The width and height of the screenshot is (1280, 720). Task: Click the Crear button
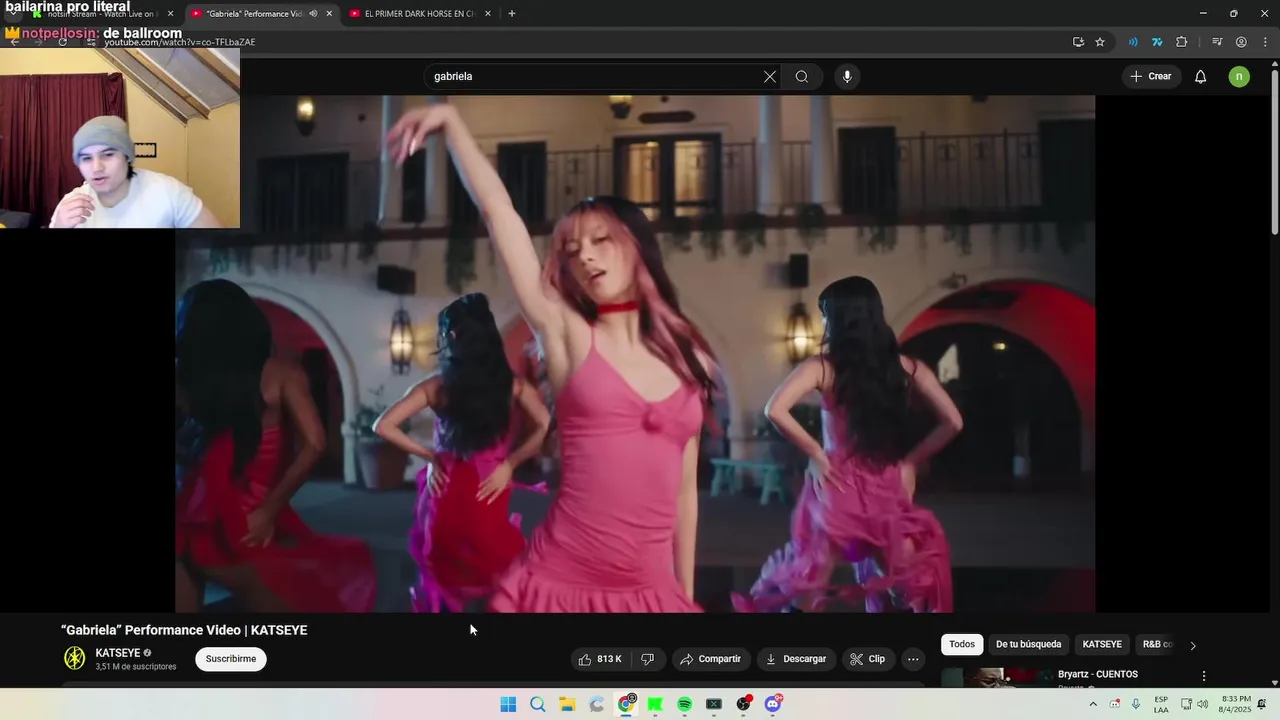click(x=1150, y=77)
